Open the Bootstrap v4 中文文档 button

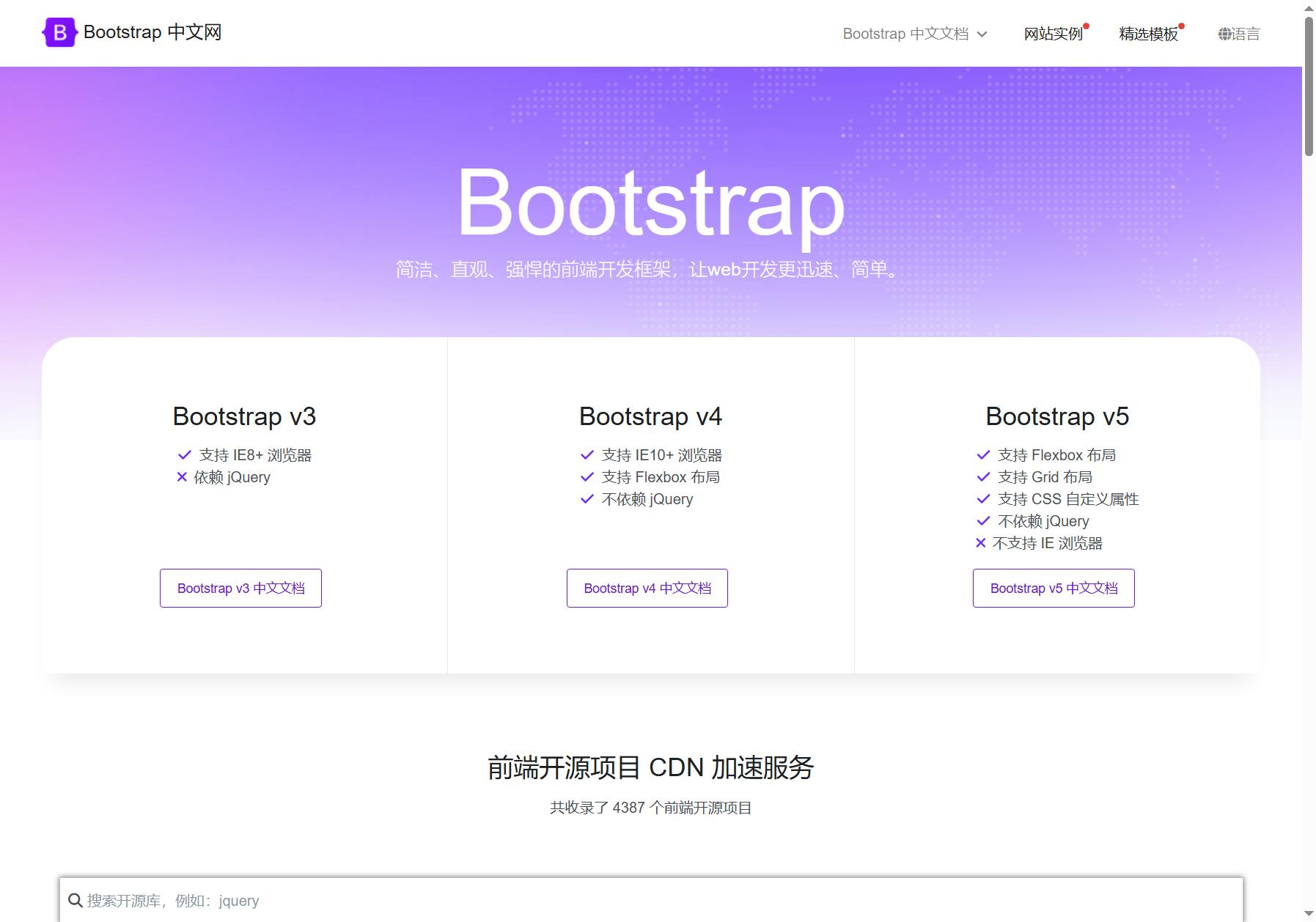647,588
